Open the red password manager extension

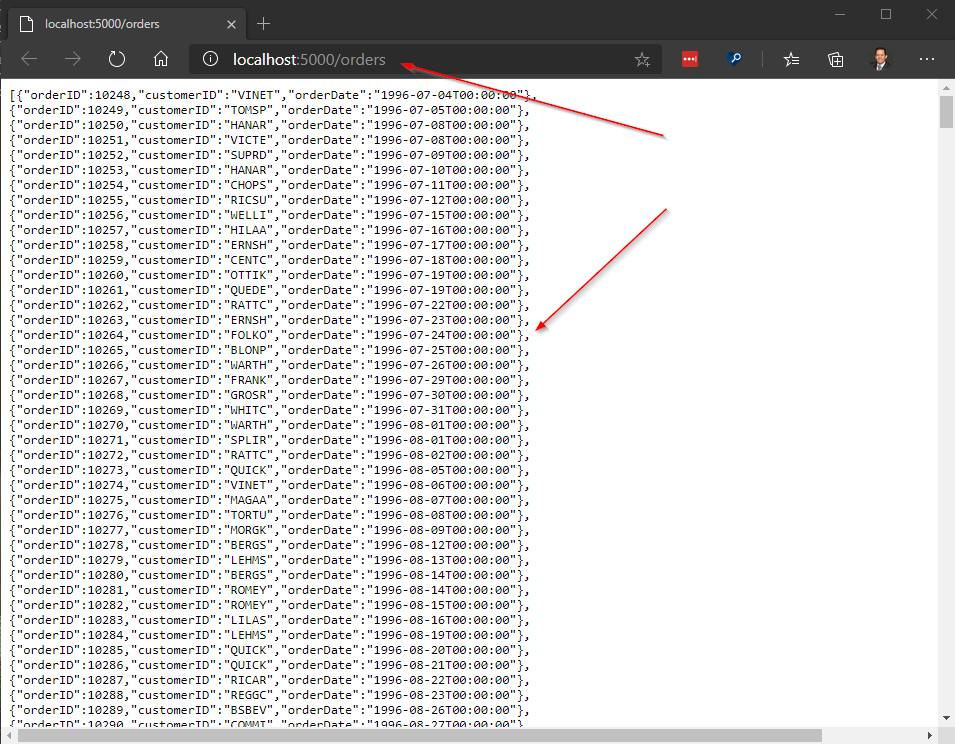[x=689, y=59]
